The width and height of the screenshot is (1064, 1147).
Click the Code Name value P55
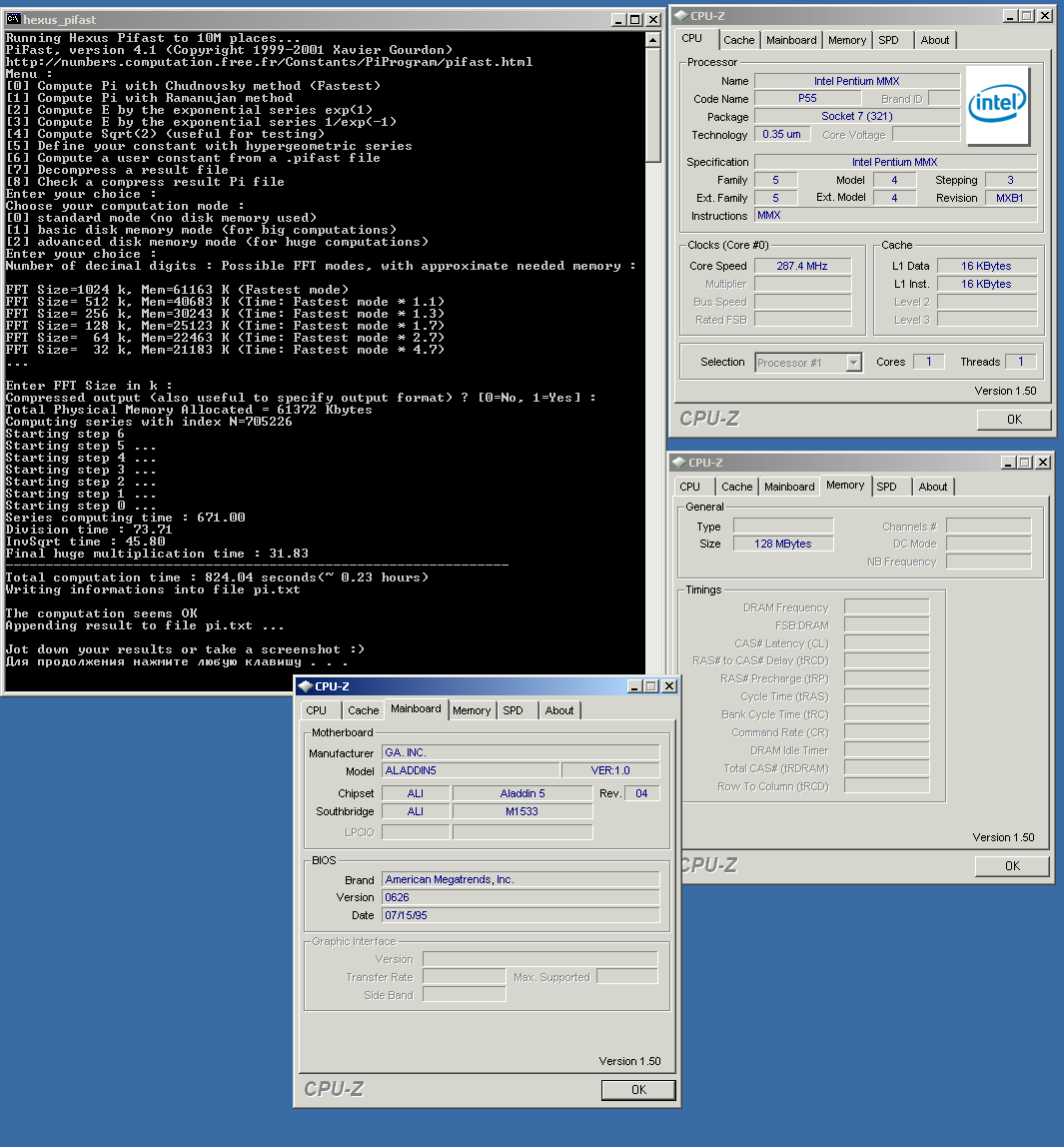click(807, 98)
